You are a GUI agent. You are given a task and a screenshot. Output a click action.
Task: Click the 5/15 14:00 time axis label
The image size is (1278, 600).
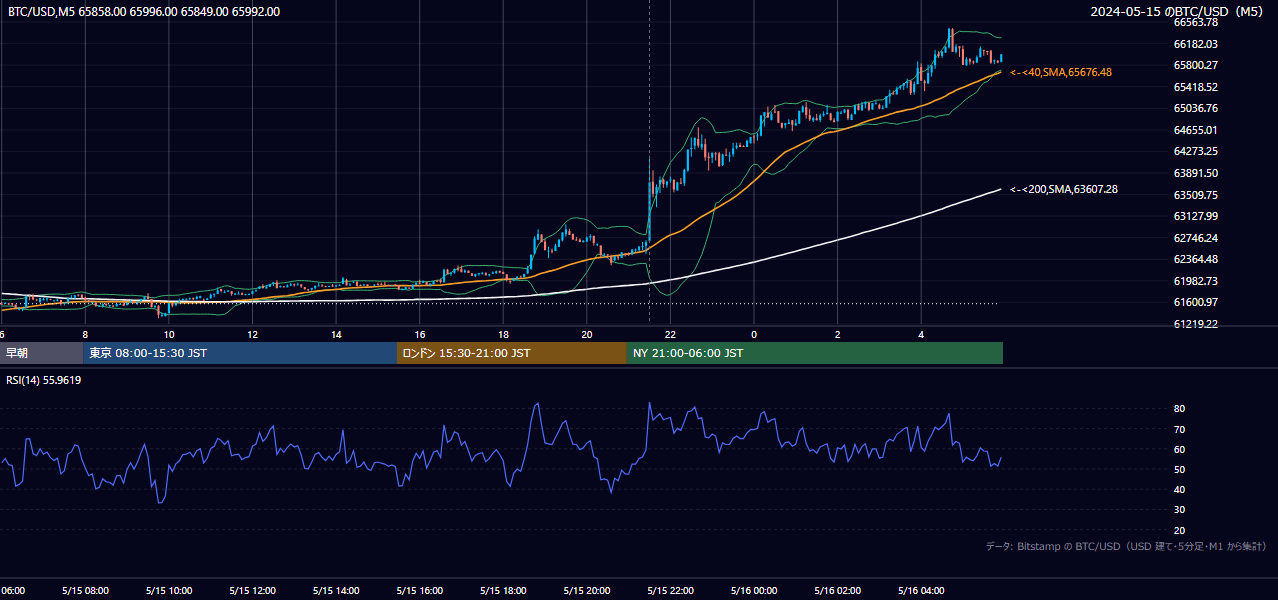336,591
